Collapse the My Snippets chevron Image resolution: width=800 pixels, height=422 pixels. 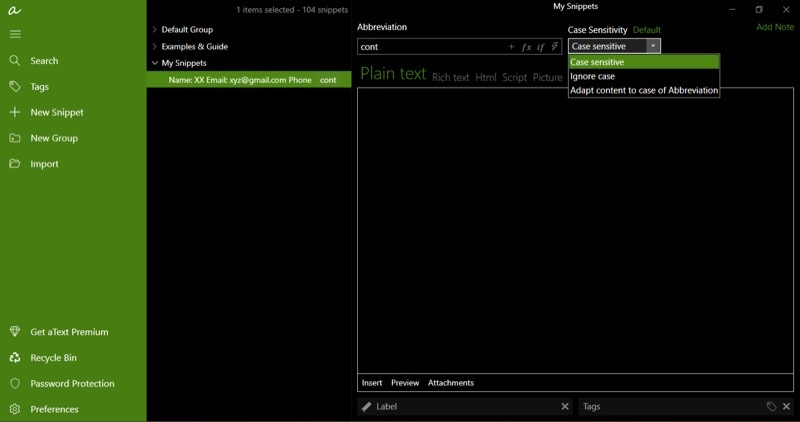tap(154, 63)
